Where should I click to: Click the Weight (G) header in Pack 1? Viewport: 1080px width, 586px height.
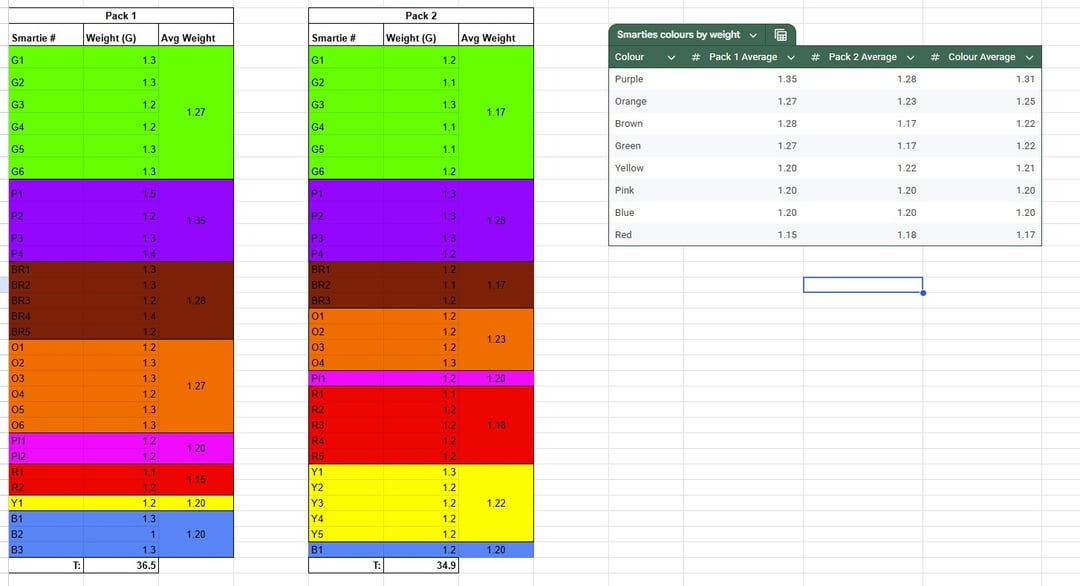[111, 38]
